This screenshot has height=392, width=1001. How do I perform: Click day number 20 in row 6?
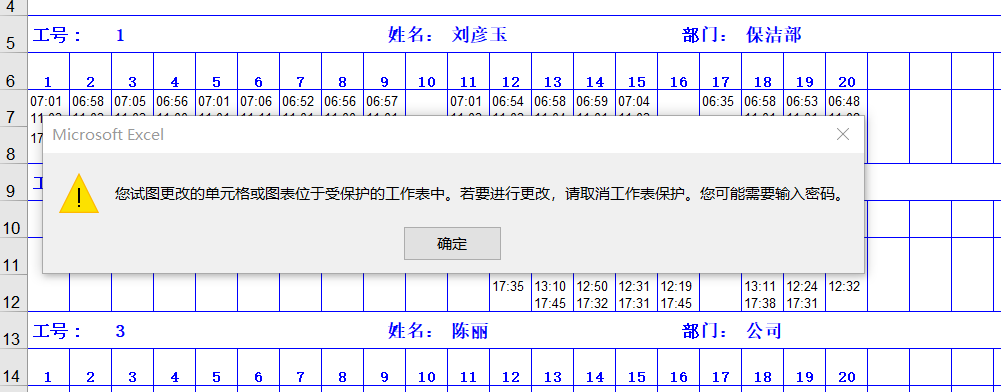pos(847,82)
